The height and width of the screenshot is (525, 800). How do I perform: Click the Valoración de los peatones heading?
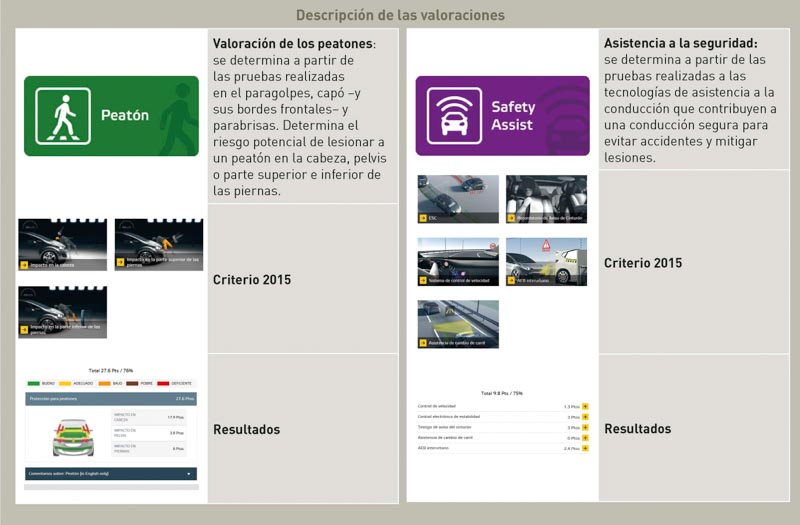click(x=292, y=44)
